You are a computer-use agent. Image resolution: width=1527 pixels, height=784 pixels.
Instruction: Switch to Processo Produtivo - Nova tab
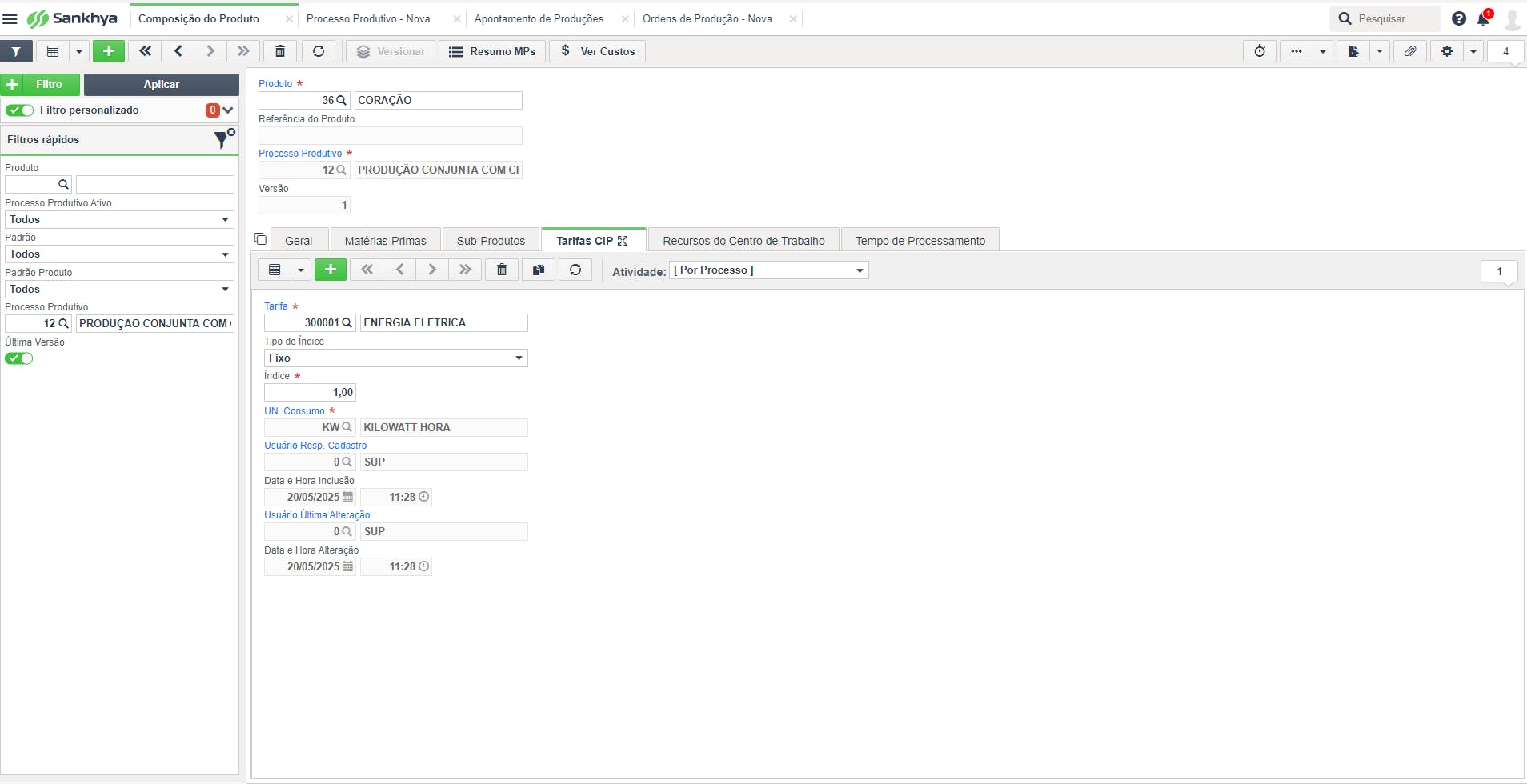click(368, 18)
